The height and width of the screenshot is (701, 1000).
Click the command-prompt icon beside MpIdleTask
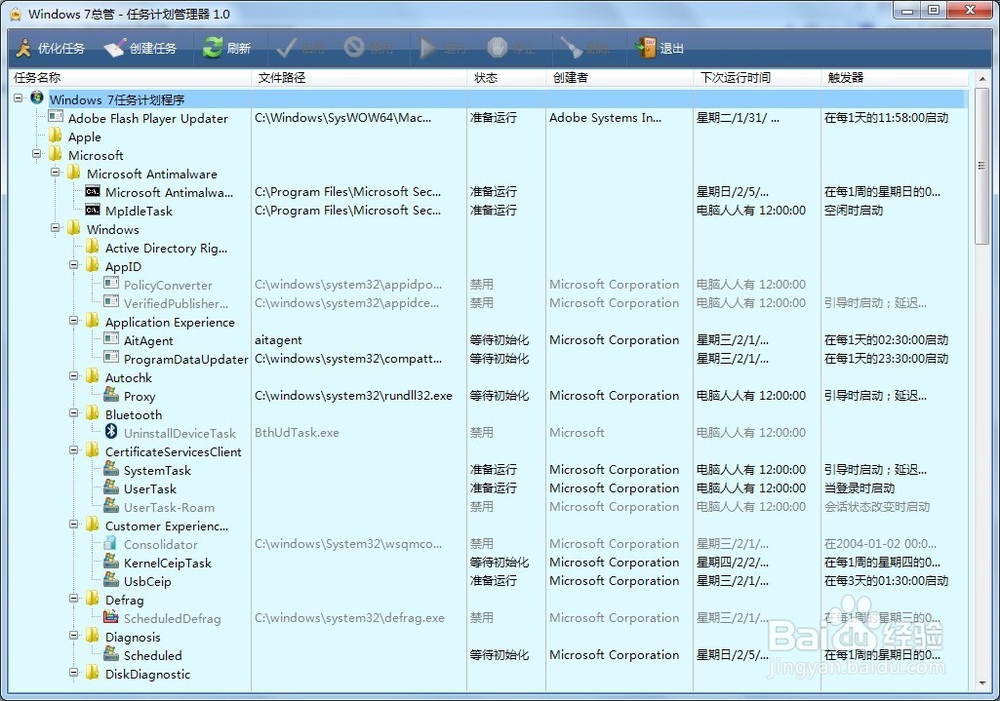tap(92, 210)
